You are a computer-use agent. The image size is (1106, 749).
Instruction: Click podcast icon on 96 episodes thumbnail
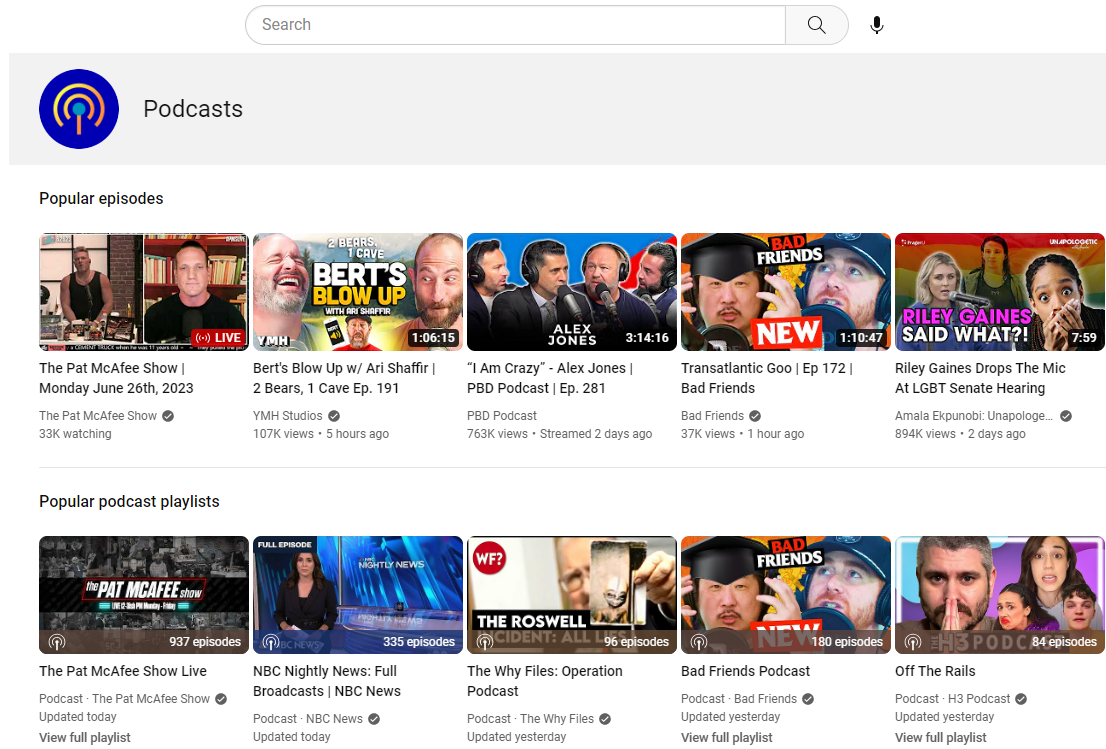pyautogui.click(x=485, y=642)
